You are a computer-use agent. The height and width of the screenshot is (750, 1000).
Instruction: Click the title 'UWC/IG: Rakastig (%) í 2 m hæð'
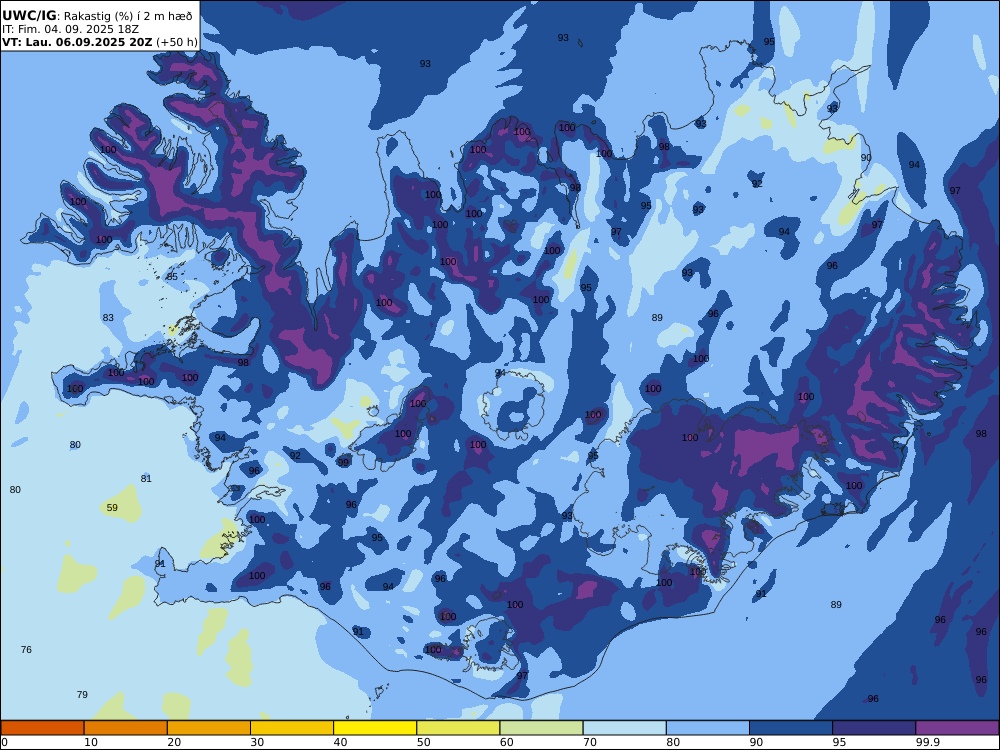pyautogui.click(x=97, y=16)
